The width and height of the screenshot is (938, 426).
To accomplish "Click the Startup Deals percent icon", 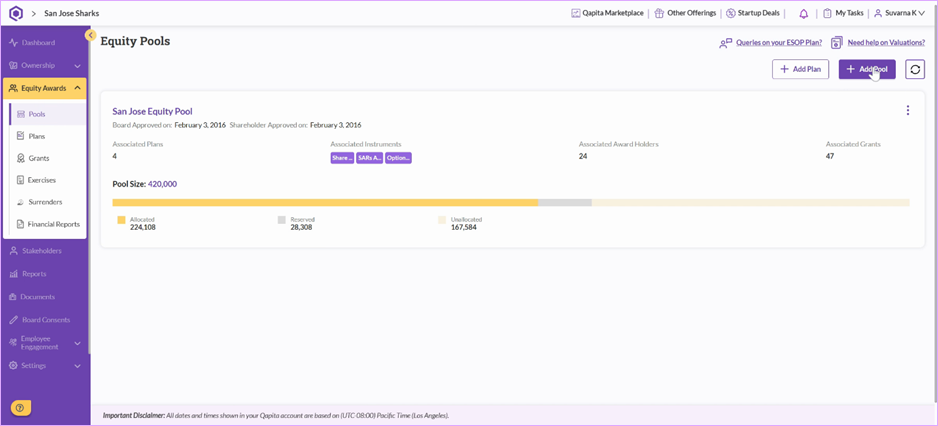I will tap(730, 13).
